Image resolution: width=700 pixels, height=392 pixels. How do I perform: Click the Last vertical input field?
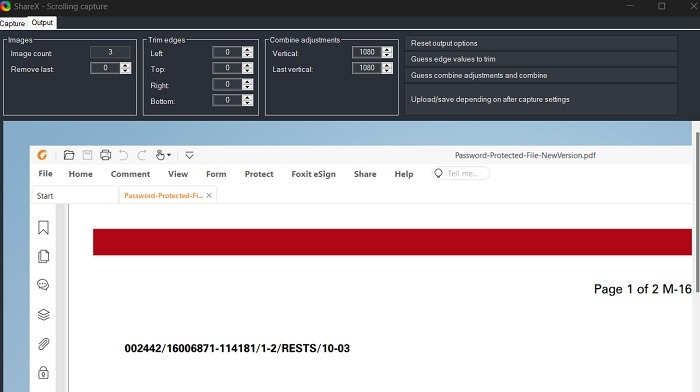pyautogui.click(x=367, y=68)
